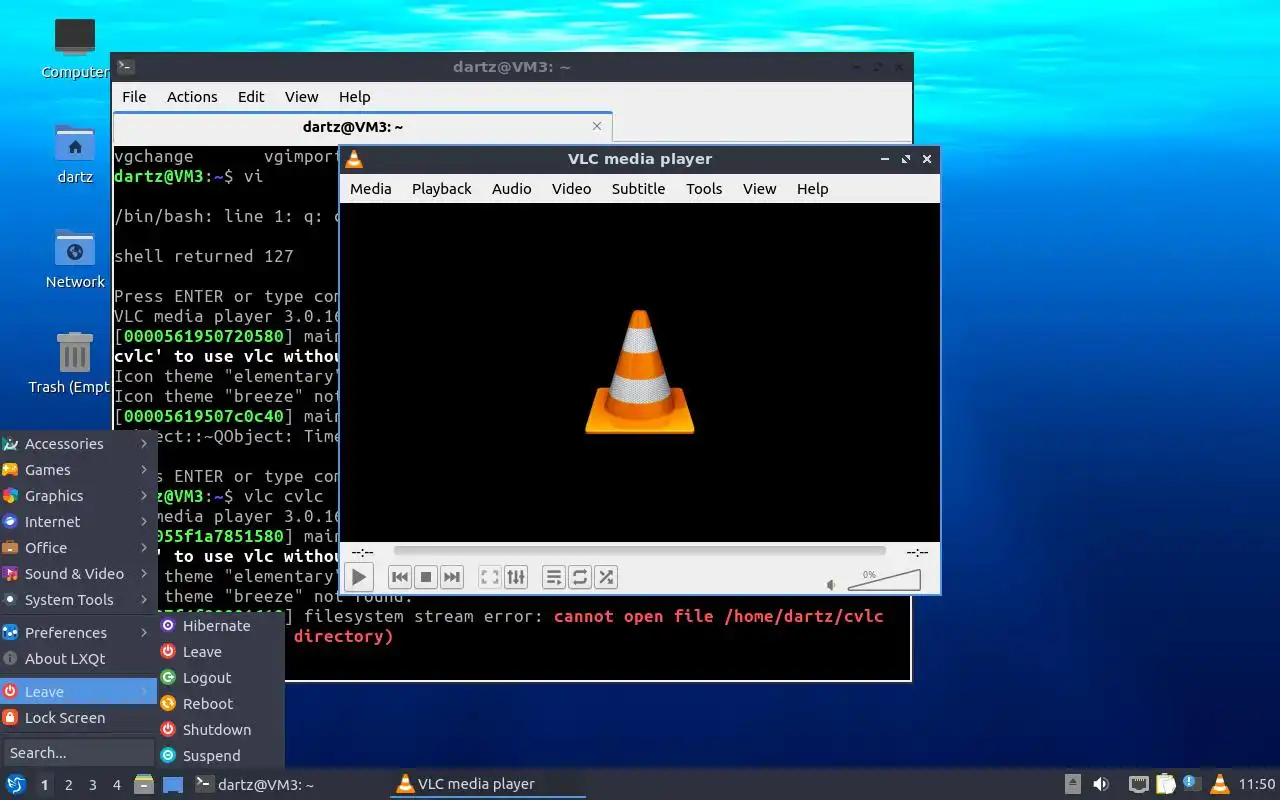Image resolution: width=1280 pixels, height=800 pixels.
Task: Click the VLC cone icon in title bar
Action: pyautogui.click(x=354, y=159)
